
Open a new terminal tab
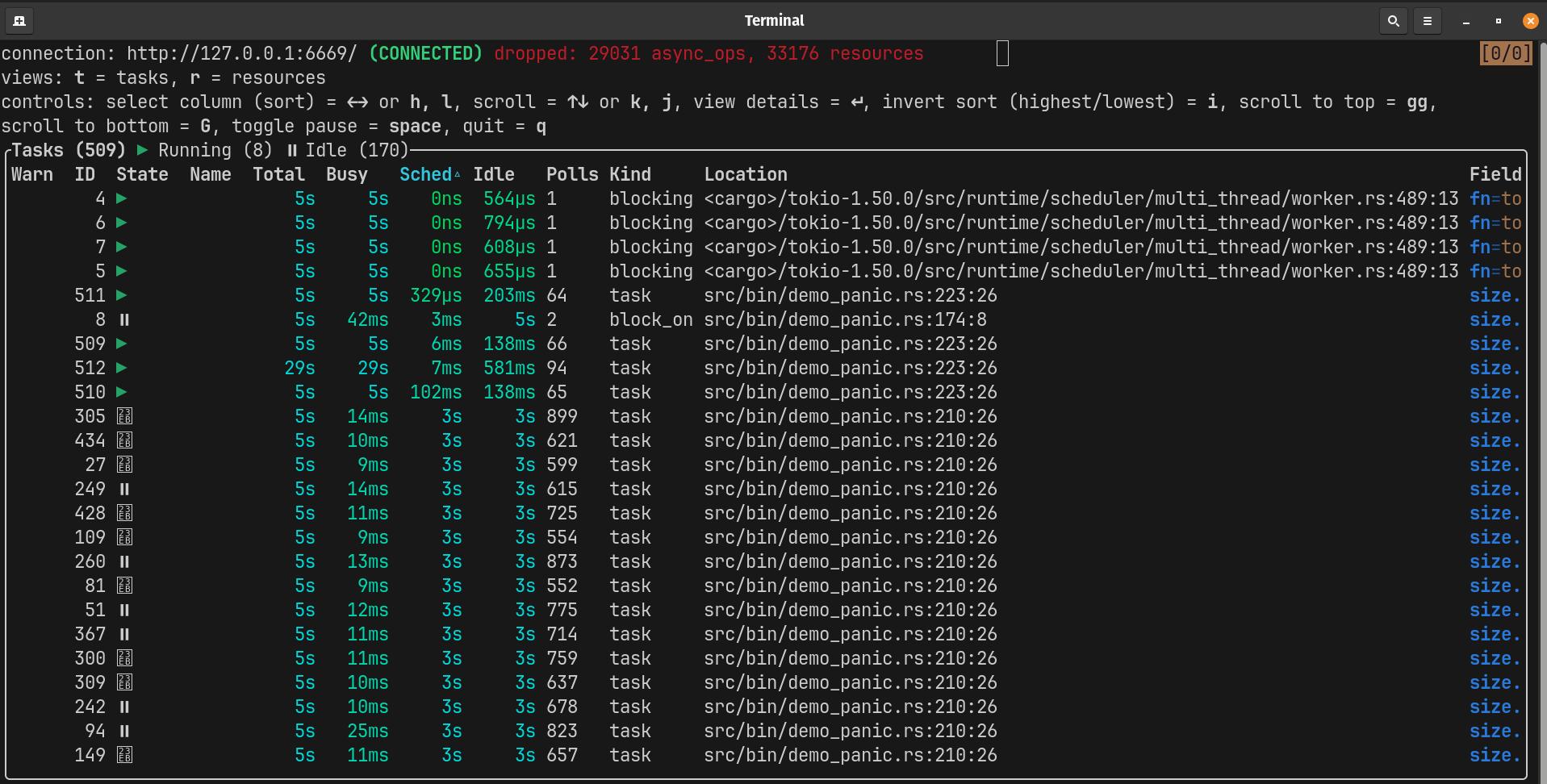click(19, 21)
